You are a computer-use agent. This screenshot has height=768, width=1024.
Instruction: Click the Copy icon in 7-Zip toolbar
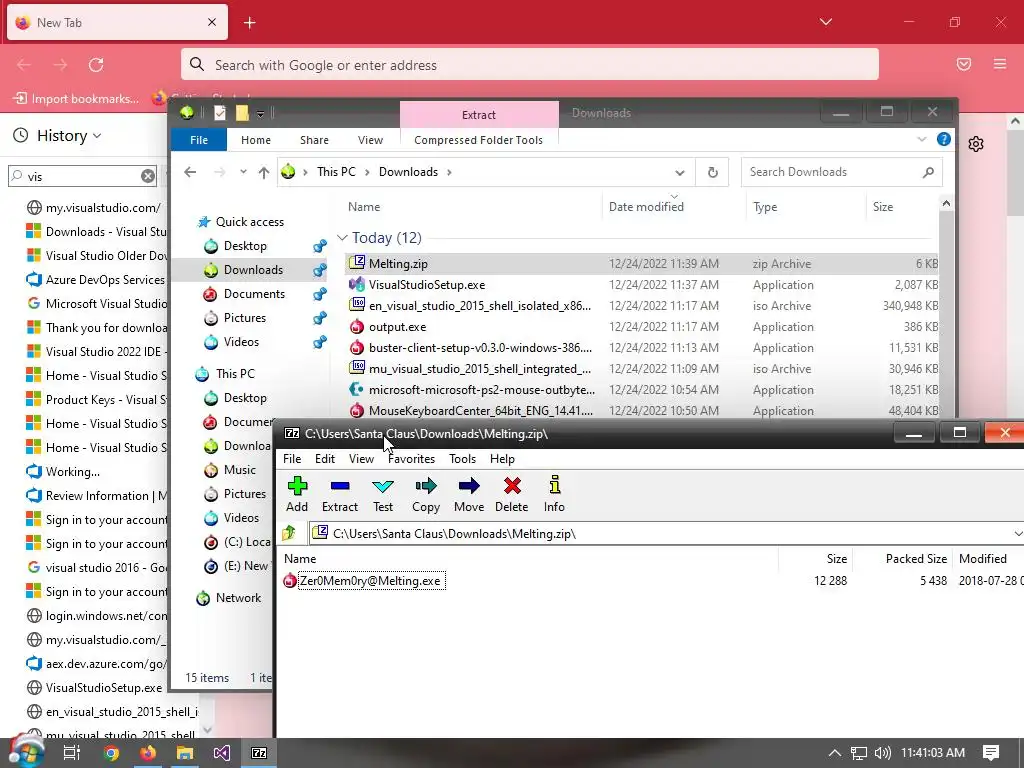[426, 494]
